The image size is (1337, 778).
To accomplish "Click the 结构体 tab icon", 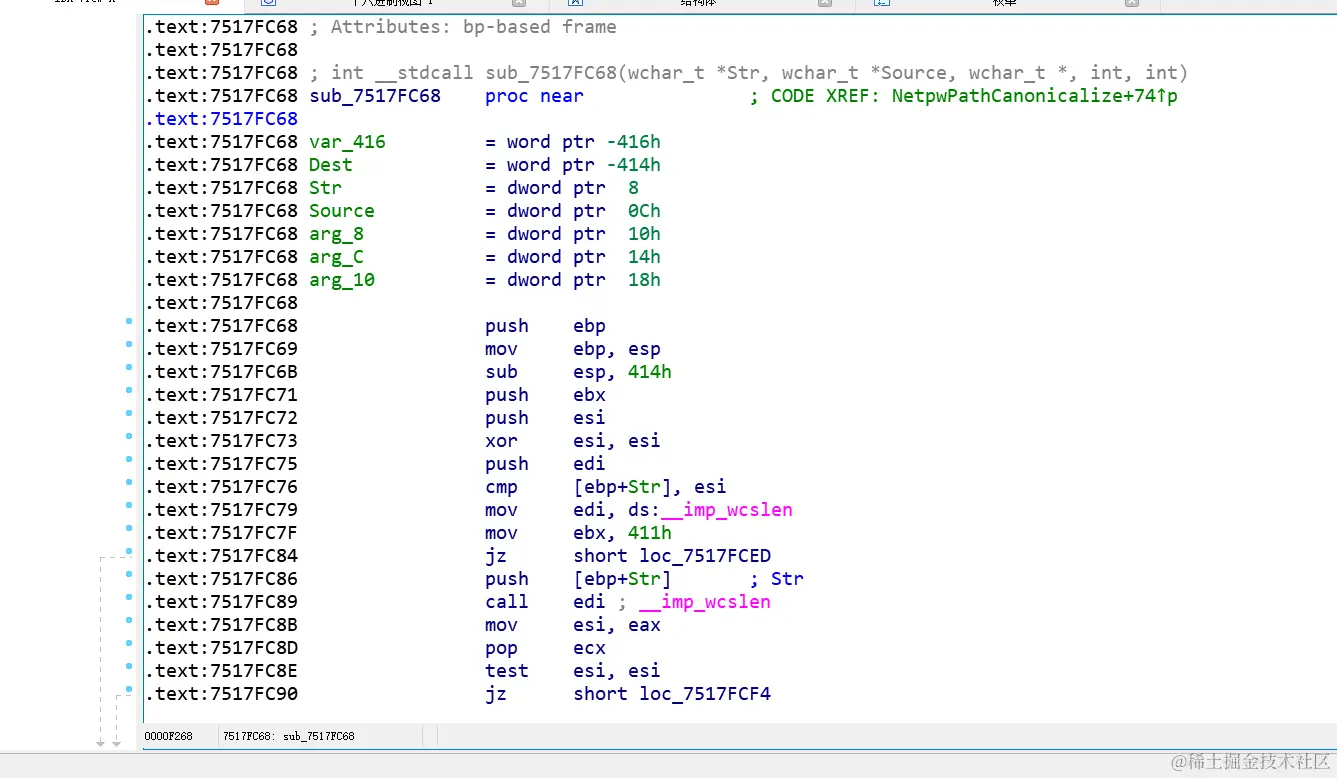I will click(x=576, y=3).
